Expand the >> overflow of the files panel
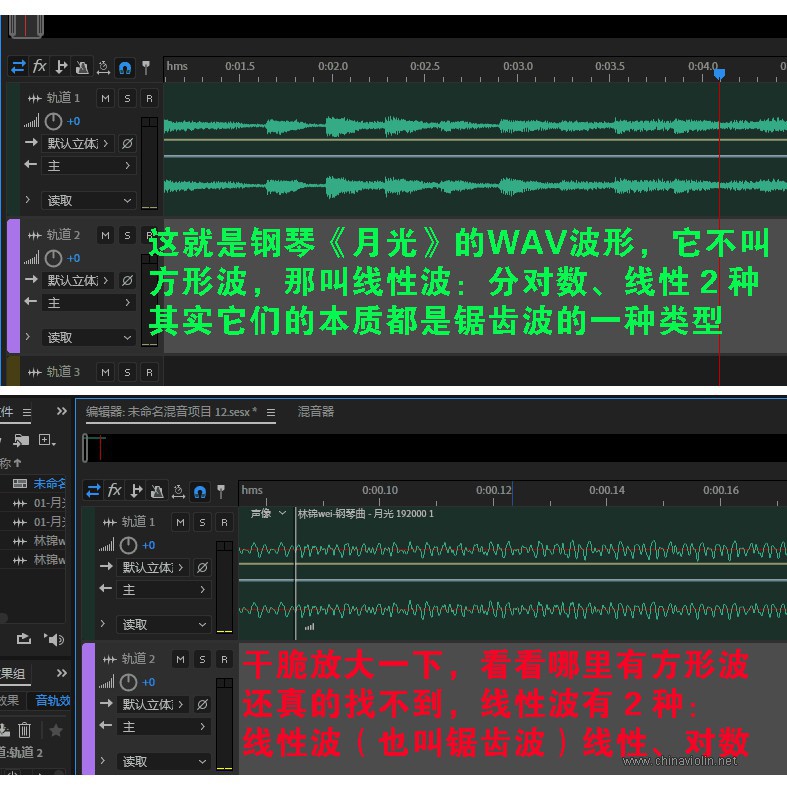The image size is (787, 787). pyautogui.click(x=61, y=412)
